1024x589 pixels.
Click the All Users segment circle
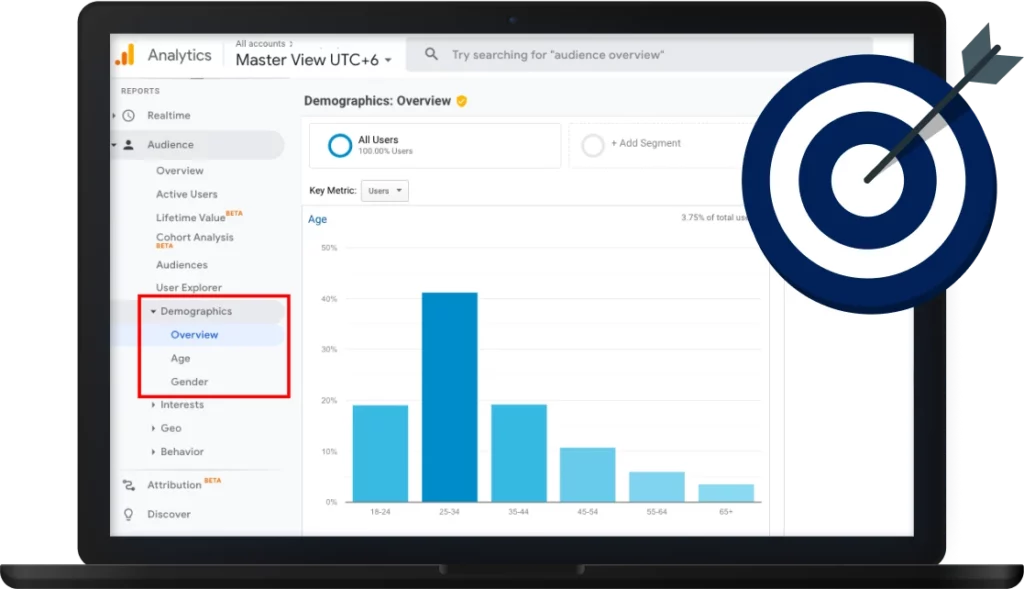point(340,146)
